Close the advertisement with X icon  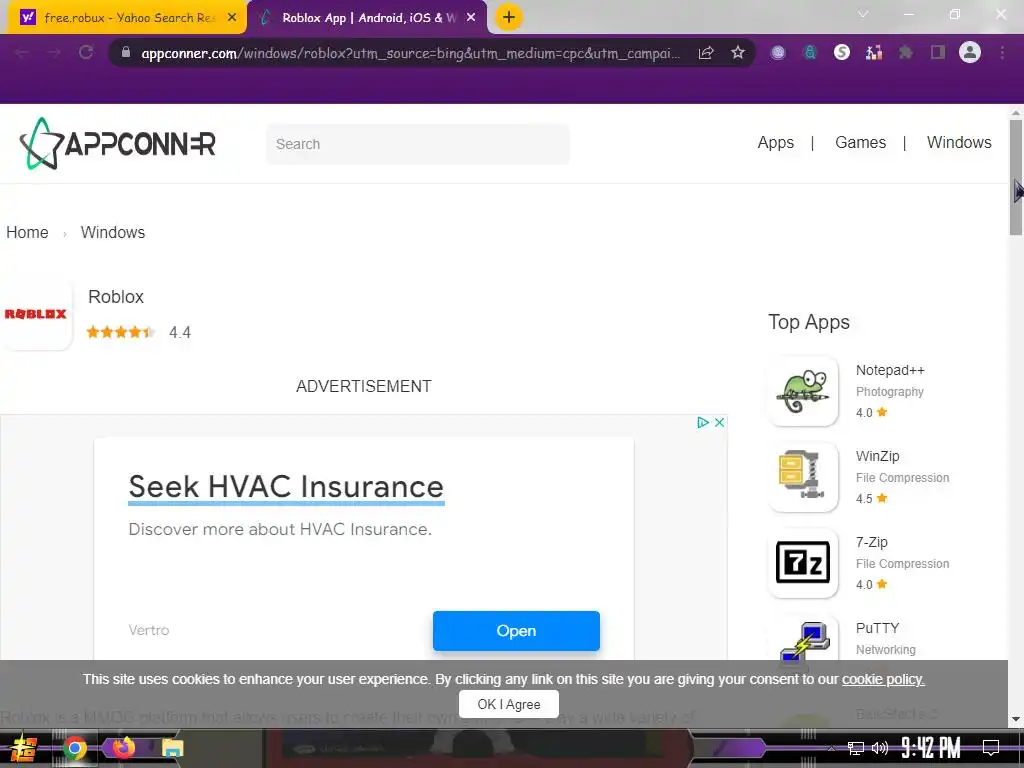719,423
